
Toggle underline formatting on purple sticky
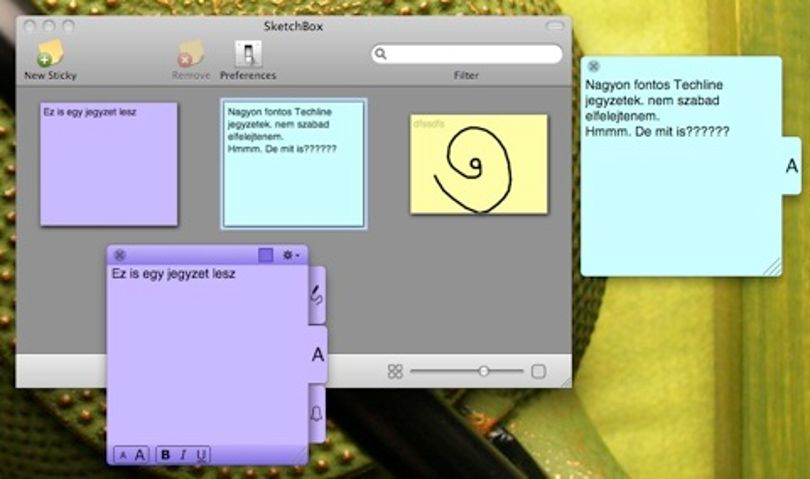[201, 455]
